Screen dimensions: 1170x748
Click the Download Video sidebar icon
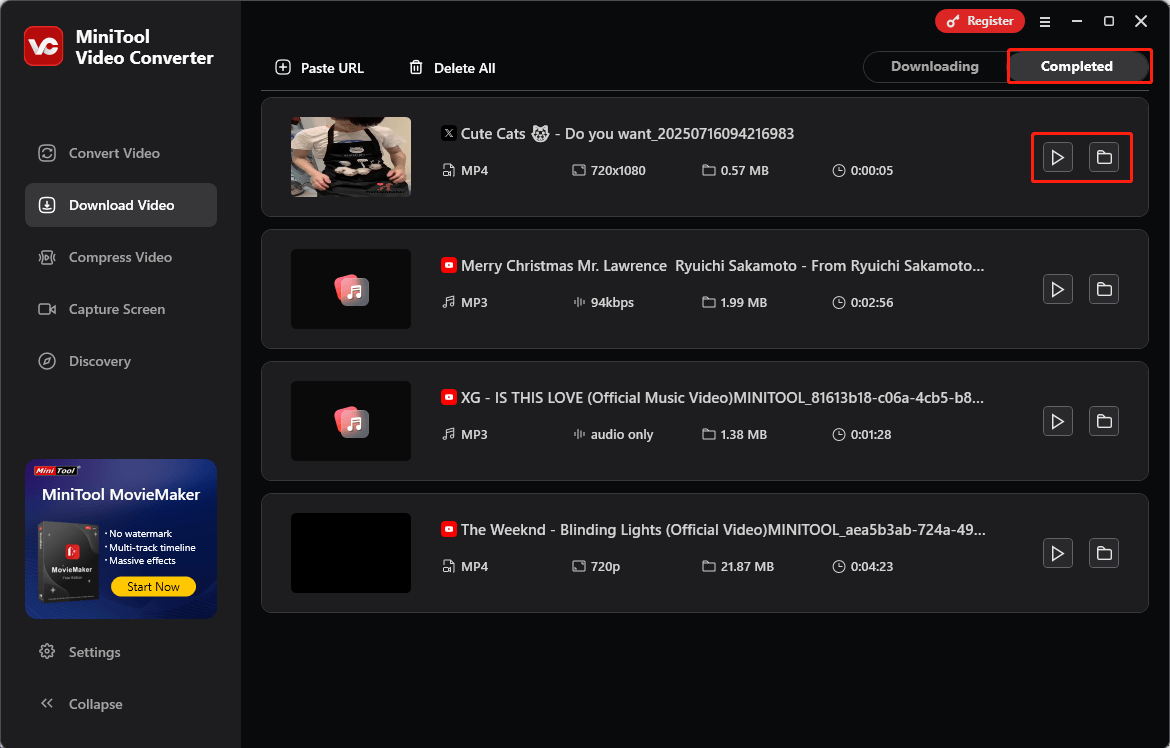[x=47, y=205]
